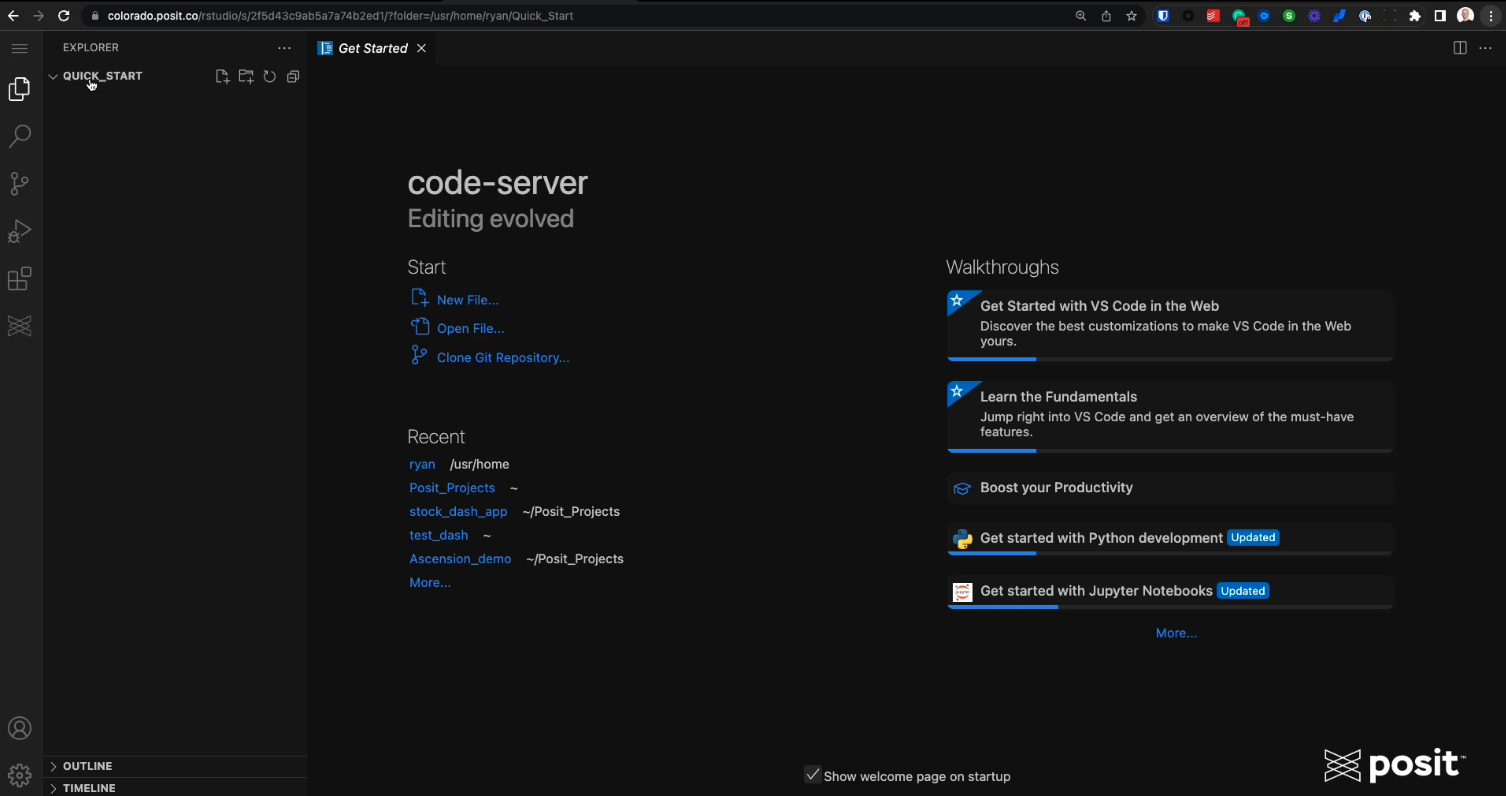Viewport: 1506px width, 796px height.
Task: Toggle the bookmark star in the address bar
Action: pyautogui.click(x=1131, y=16)
